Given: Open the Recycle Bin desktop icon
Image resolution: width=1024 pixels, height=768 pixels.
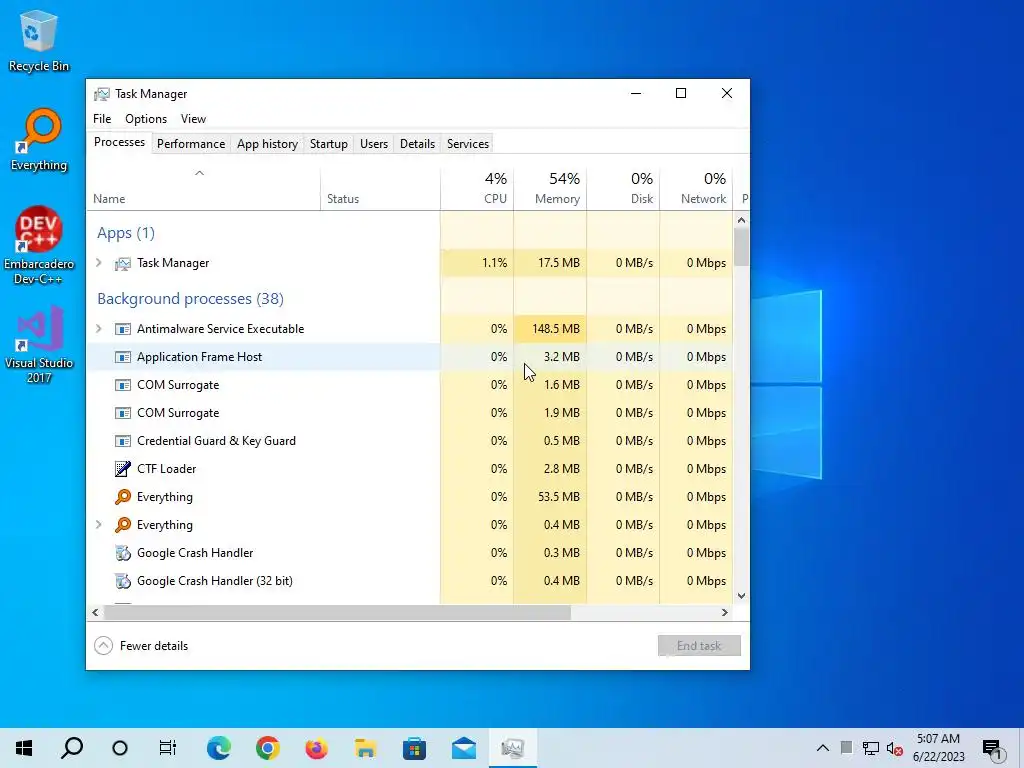Looking at the screenshot, I should (39, 40).
